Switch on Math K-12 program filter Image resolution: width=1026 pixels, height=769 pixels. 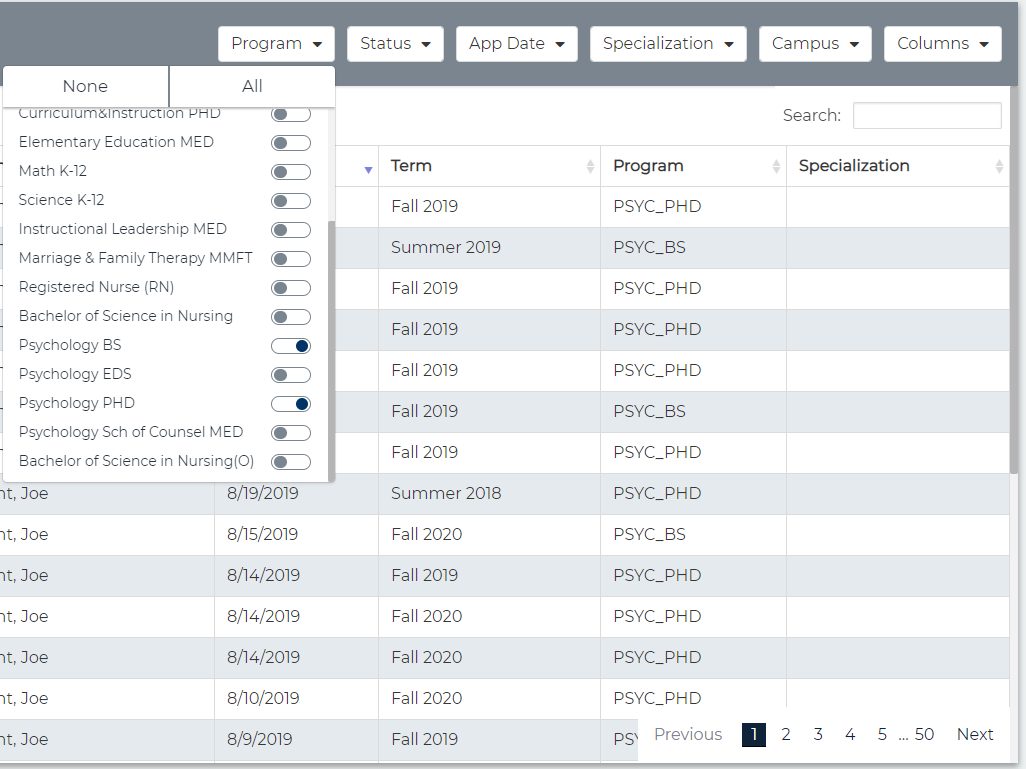pyautogui.click(x=291, y=172)
